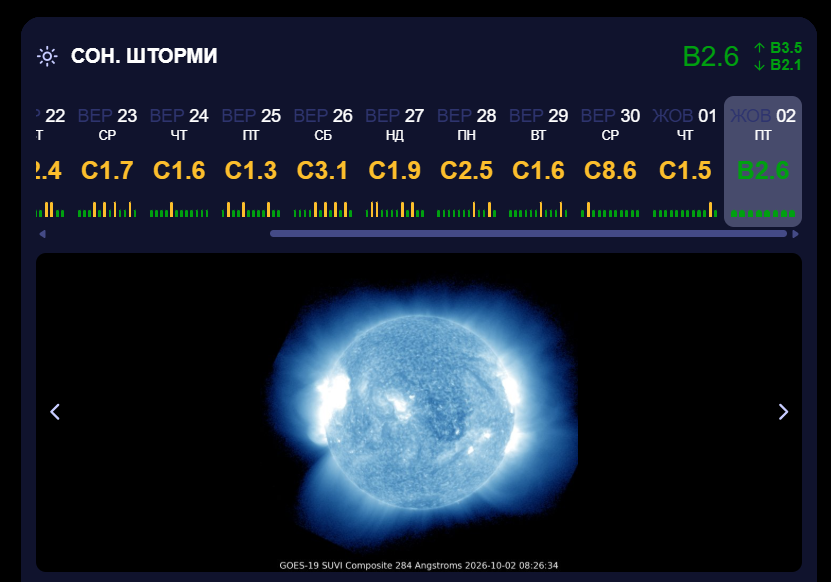Click the large B2.6 current value in header
Viewport: 831px width, 582px height.
(x=711, y=56)
